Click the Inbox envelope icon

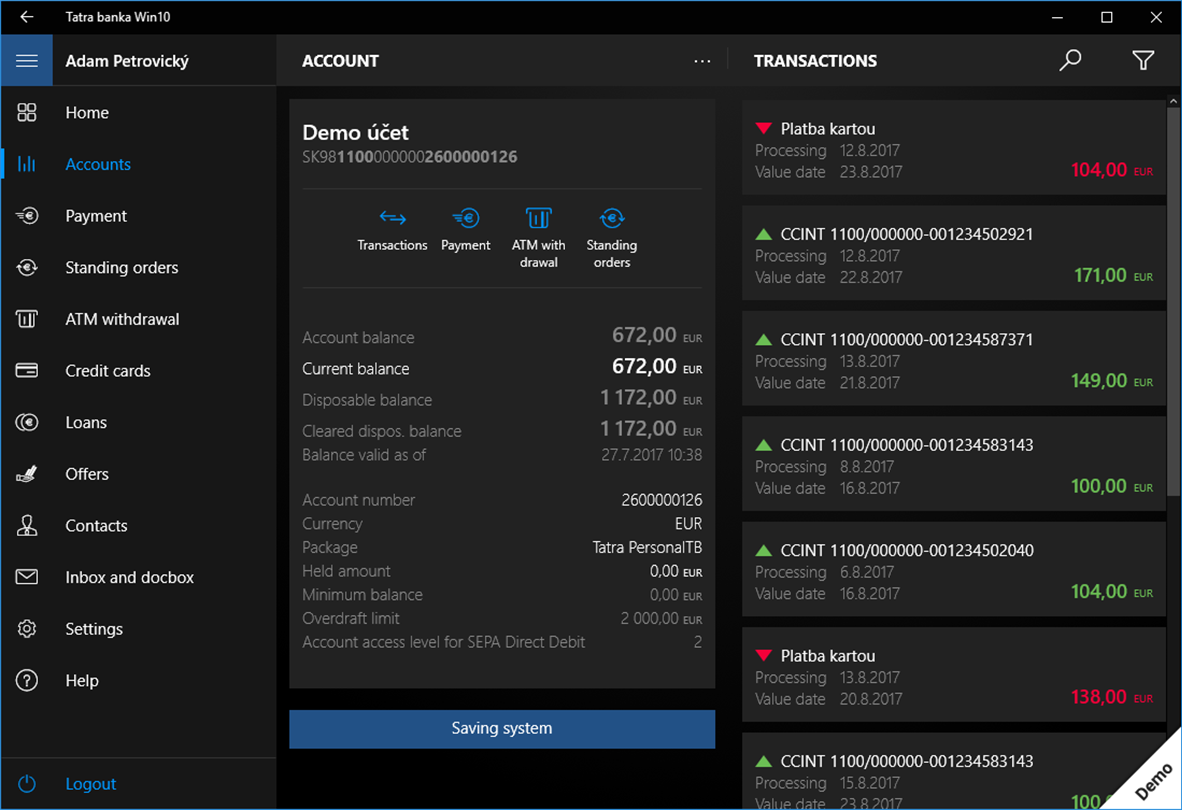pyautogui.click(x=26, y=577)
